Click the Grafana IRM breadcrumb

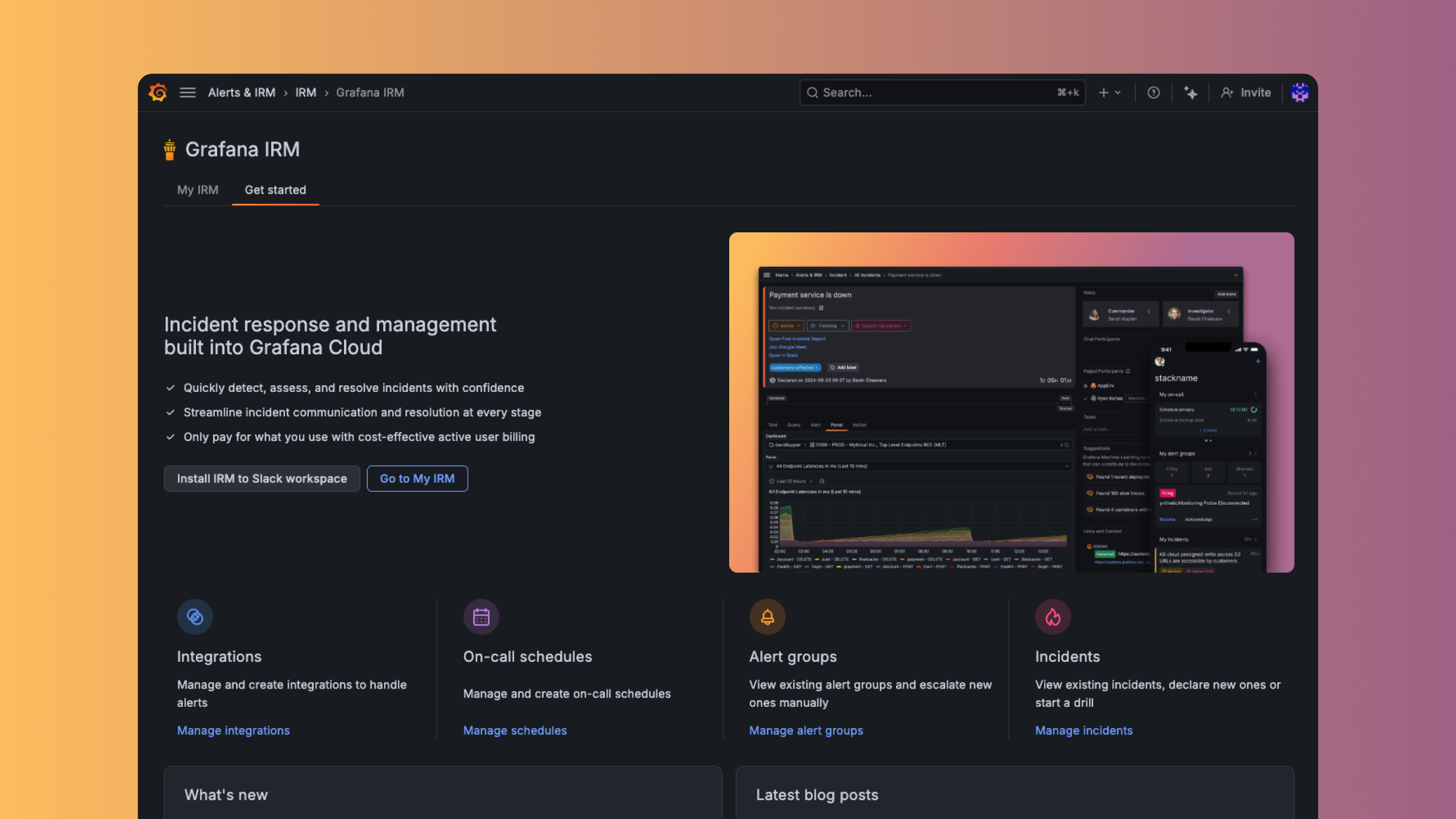click(x=370, y=92)
